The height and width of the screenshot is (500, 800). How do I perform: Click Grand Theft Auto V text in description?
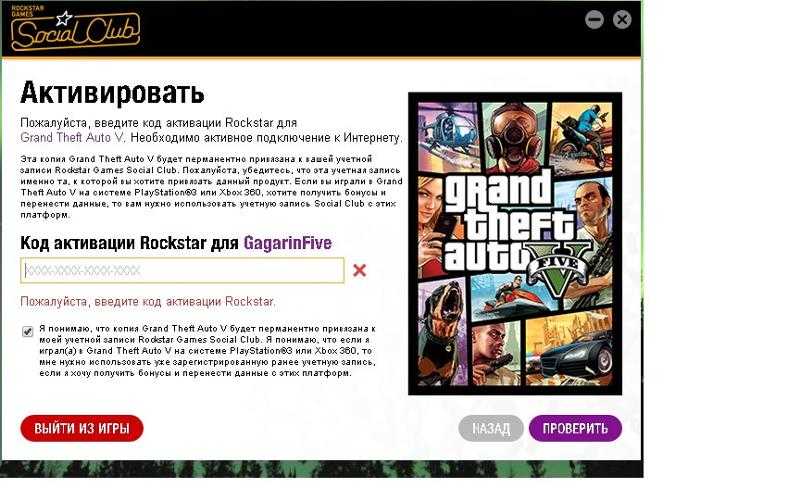click(x=72, y=138)
